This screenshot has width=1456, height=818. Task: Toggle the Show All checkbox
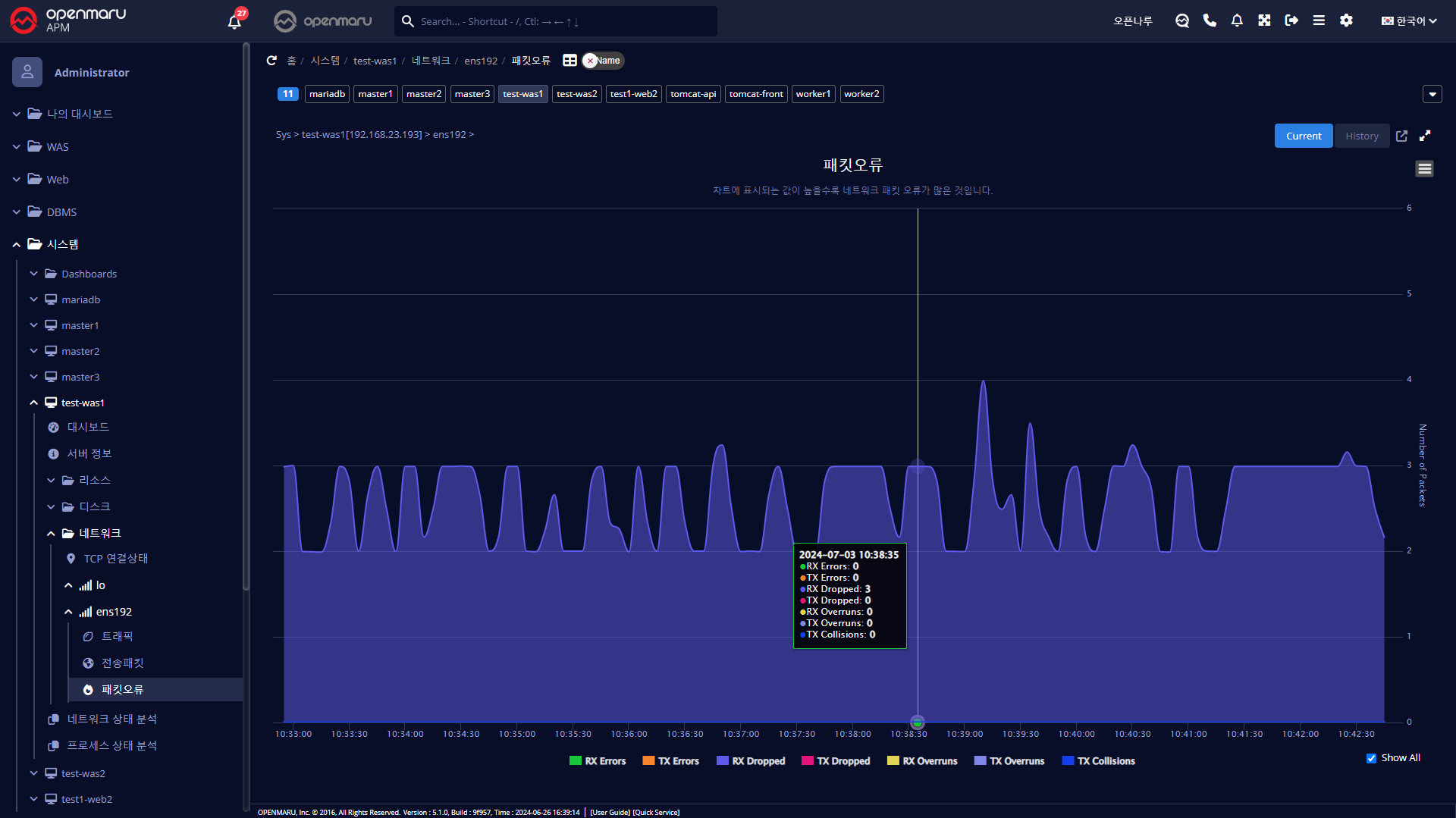pyautogui.click(x=1371, y=758)
